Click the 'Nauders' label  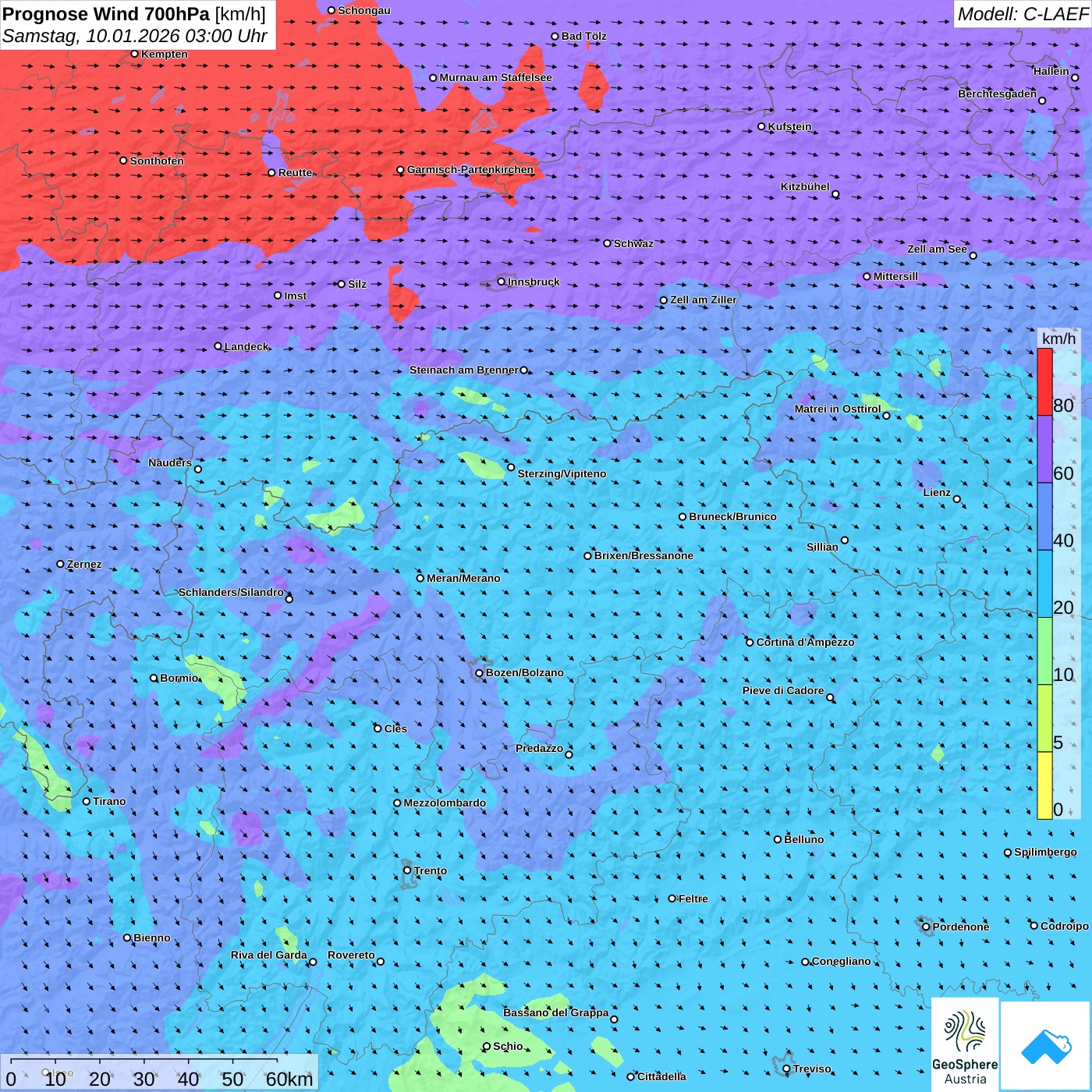tap(170, 463)
